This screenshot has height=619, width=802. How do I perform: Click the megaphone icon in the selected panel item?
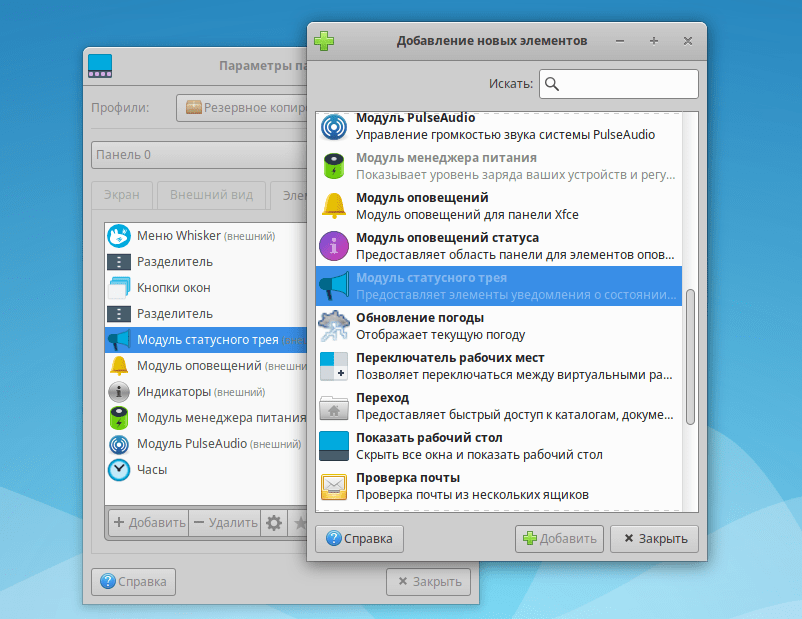click(119, 340)
